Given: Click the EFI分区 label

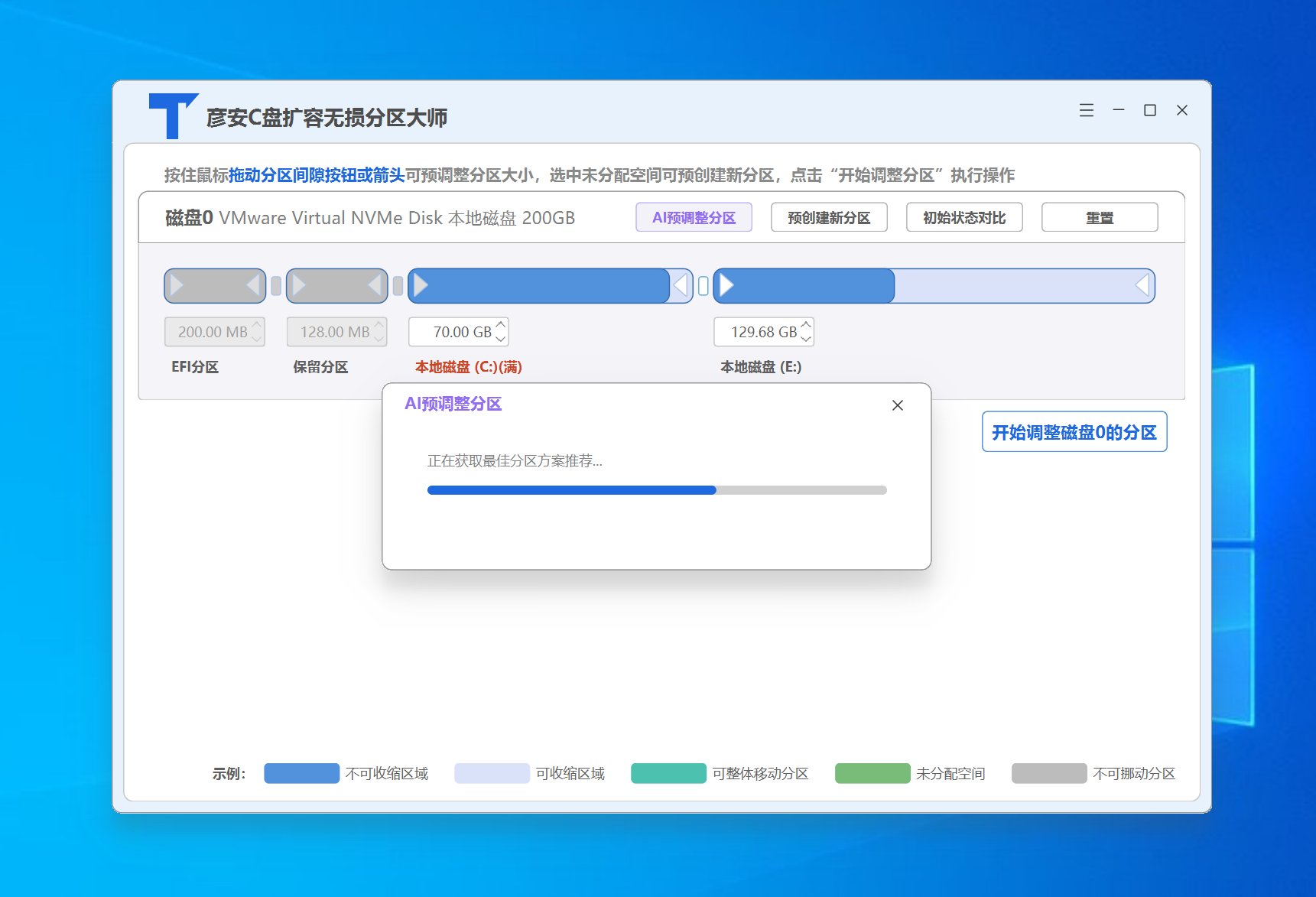Looking at the screenshot, I should click(195, 367).
